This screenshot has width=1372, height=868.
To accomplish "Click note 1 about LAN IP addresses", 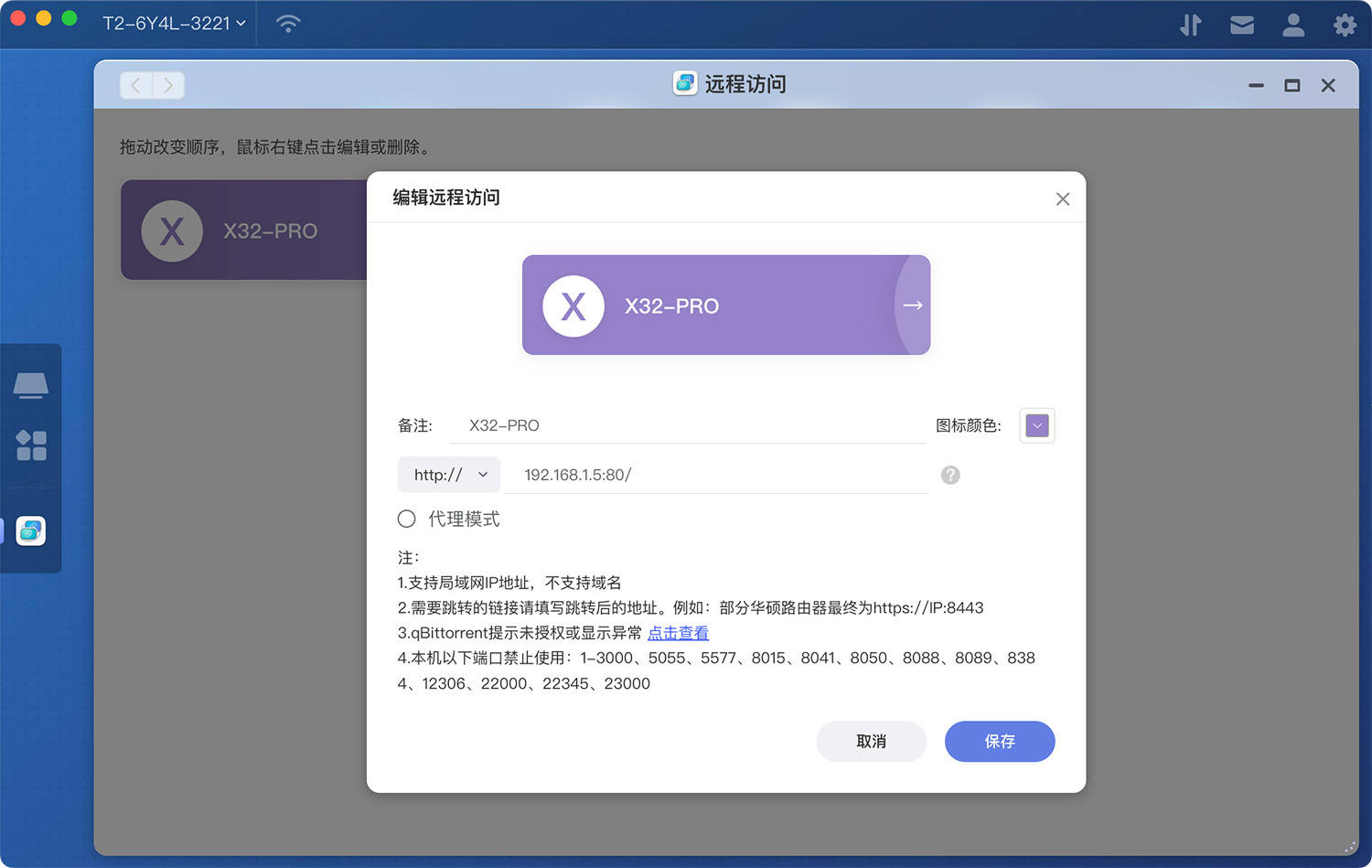I will pyautogui.click(x=509, y=583).
